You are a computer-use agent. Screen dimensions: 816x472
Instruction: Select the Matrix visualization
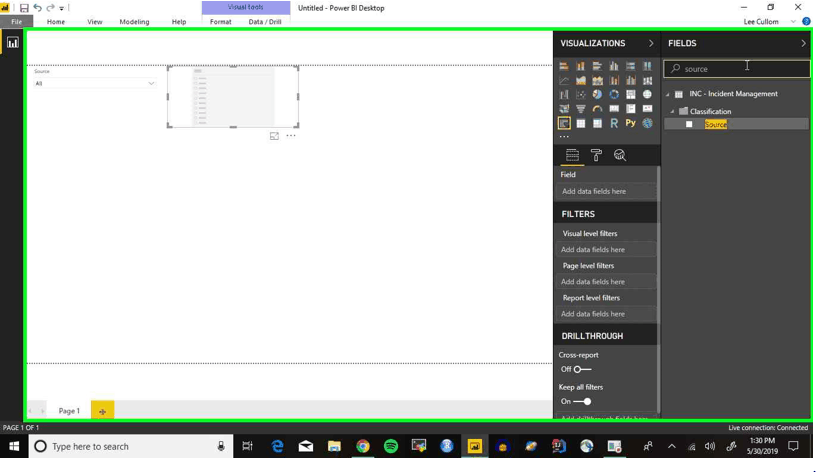(597, 123)
